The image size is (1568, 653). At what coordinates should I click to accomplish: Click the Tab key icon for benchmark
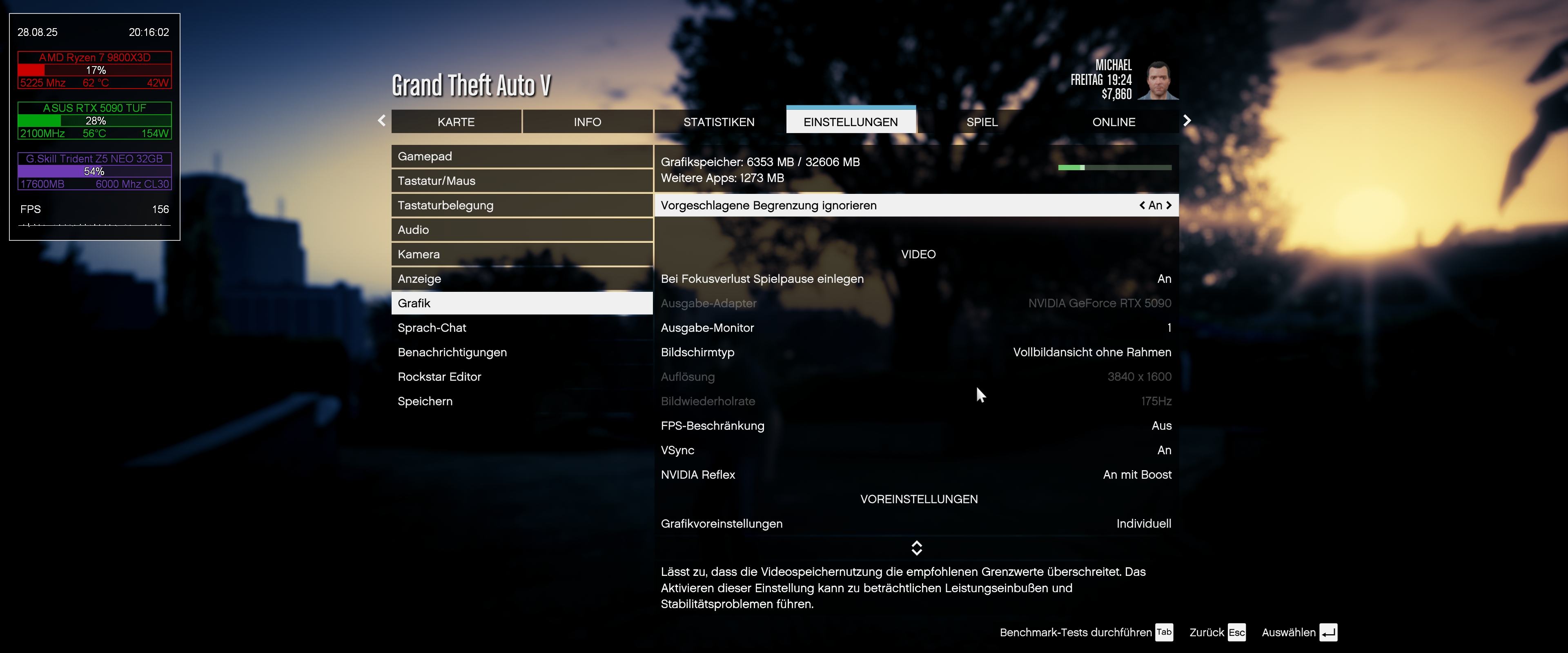click(1164, 632)
